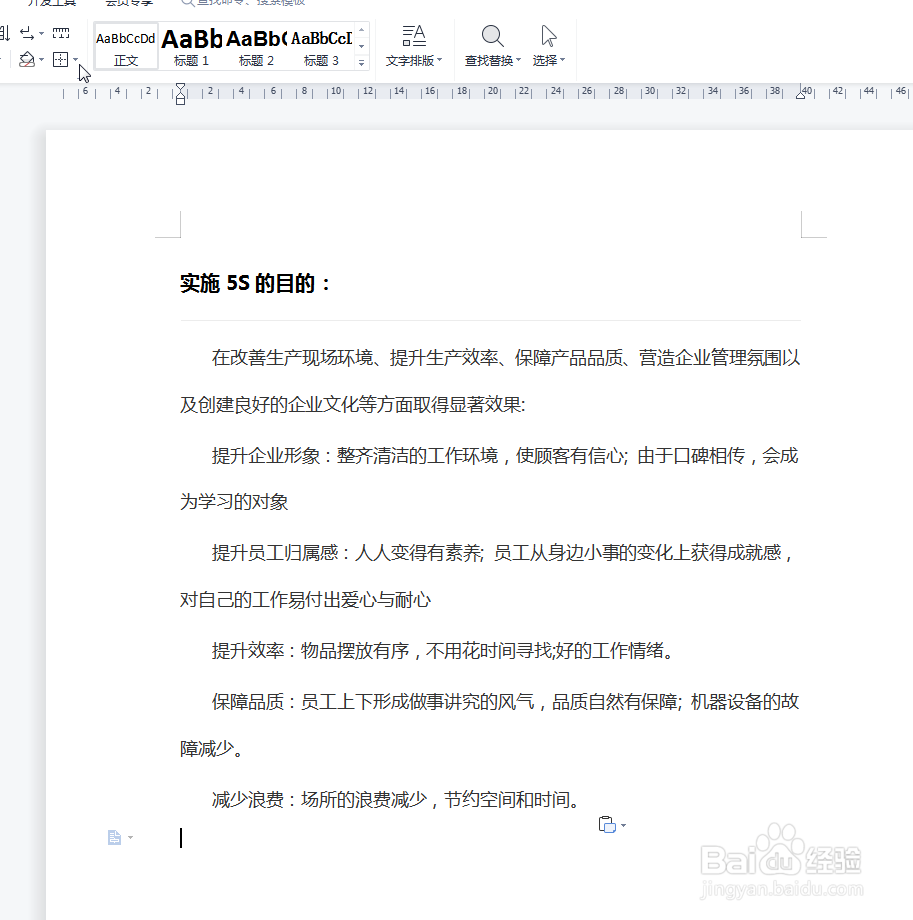Screen dimensions: 913x920
Task: Open the paragraph layout dropdown arrow in margin
Action: (x=130, y=837)
